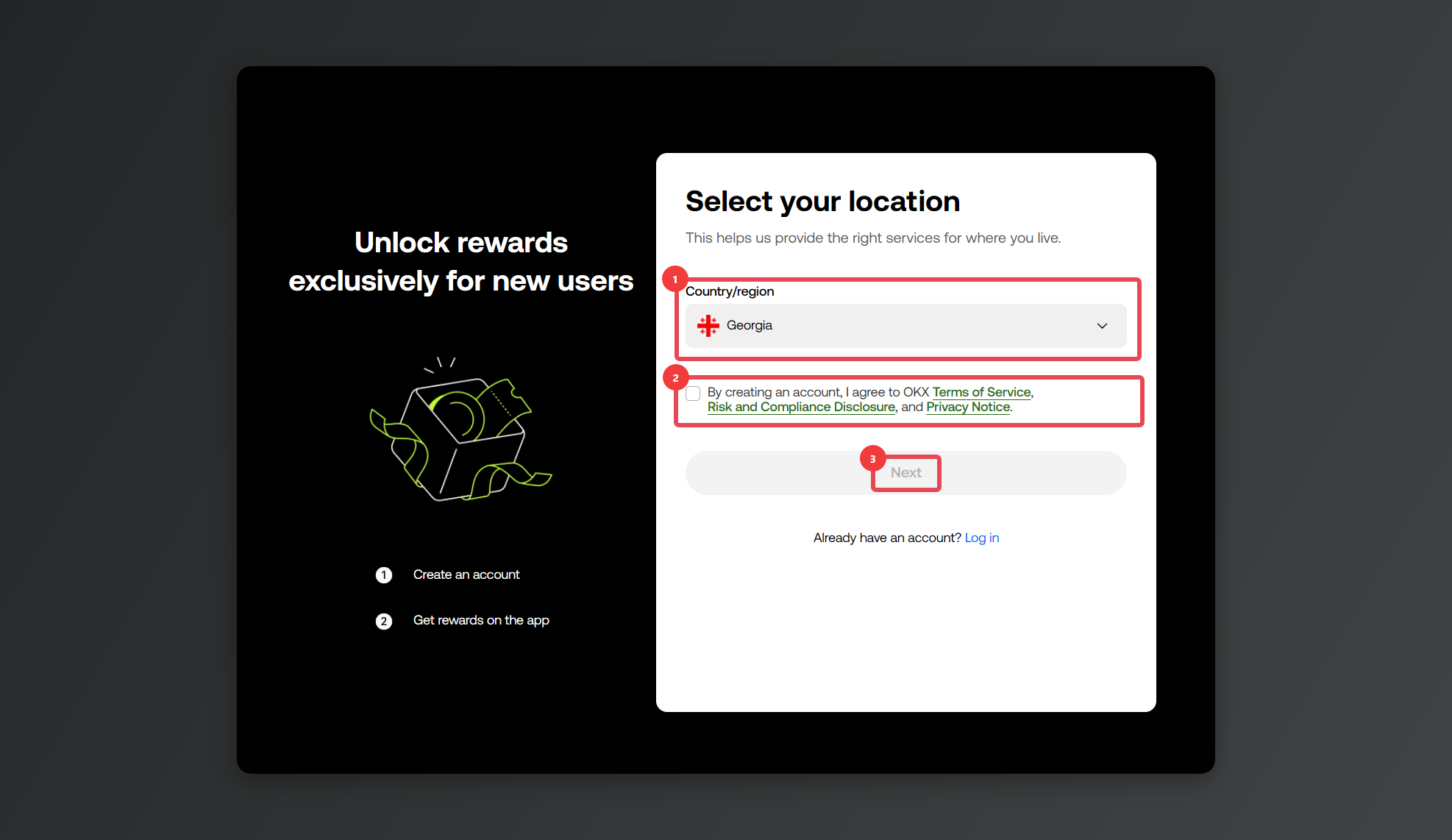This screenshot has height=840, width=1452.
Task: Click the chevron arrow in the country selector
Action: point(1102,326)
